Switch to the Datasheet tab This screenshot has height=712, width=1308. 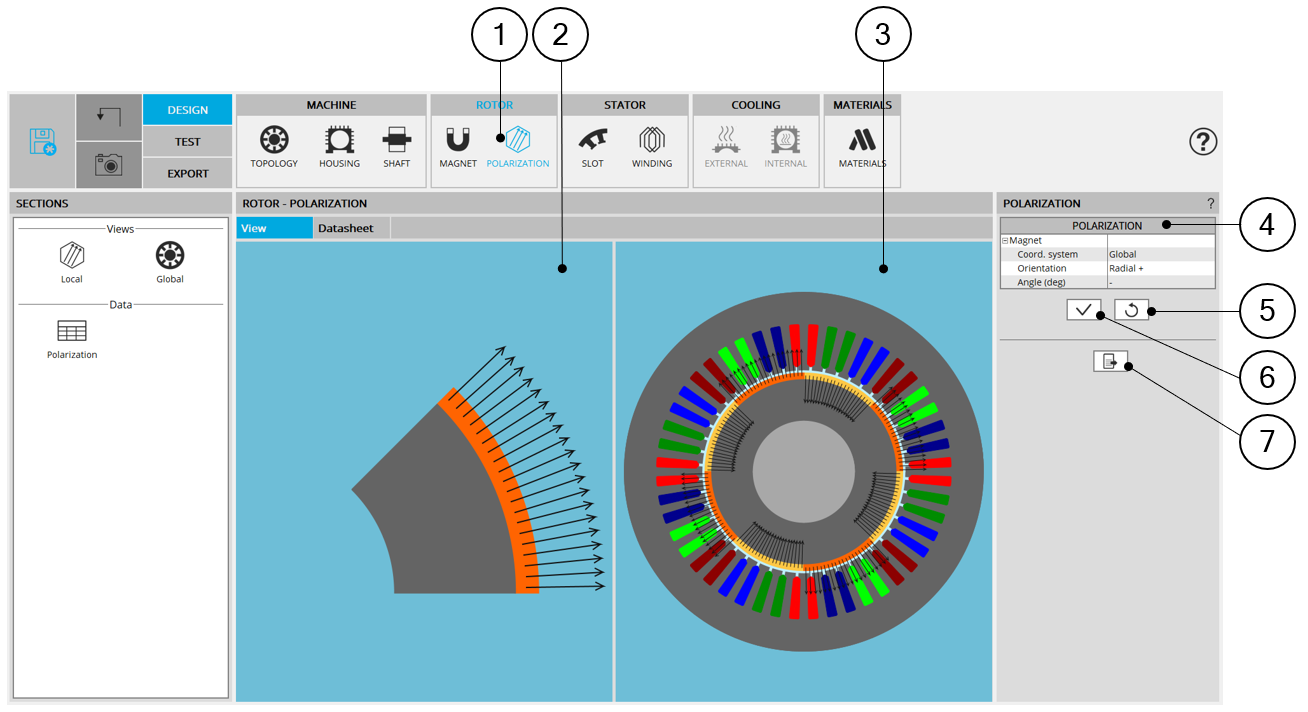(x=346, y=228)
